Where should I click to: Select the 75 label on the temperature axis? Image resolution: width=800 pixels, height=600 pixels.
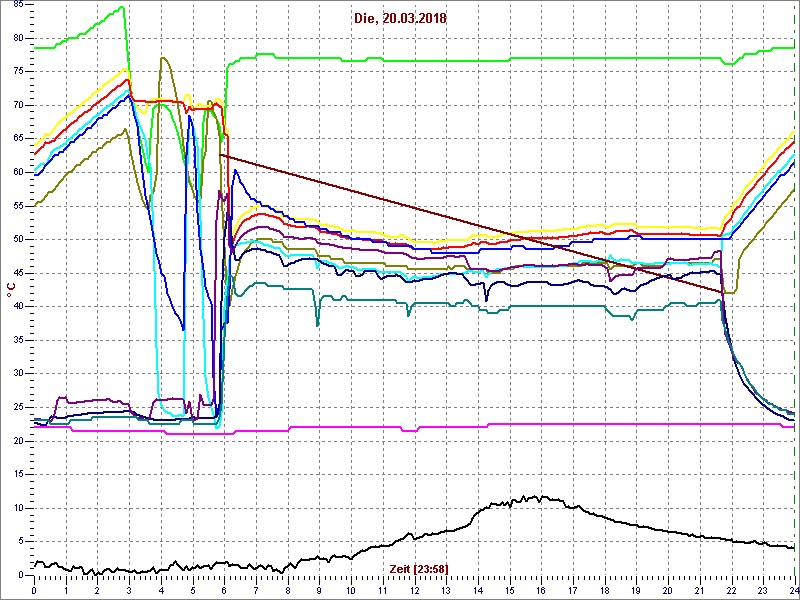tap(20, 72)
